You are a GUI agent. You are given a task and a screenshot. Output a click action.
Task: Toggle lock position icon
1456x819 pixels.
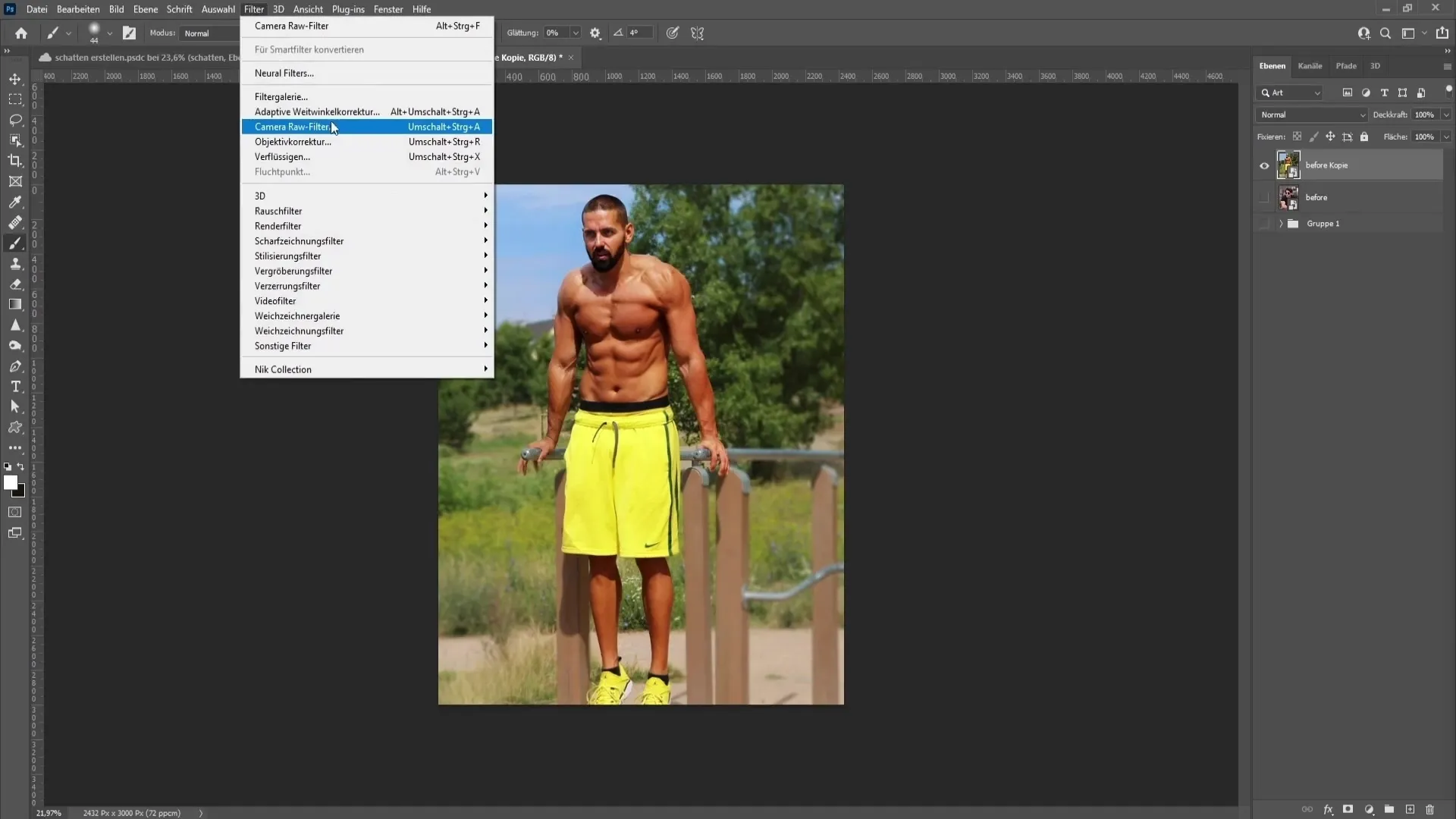point(1330,136)
